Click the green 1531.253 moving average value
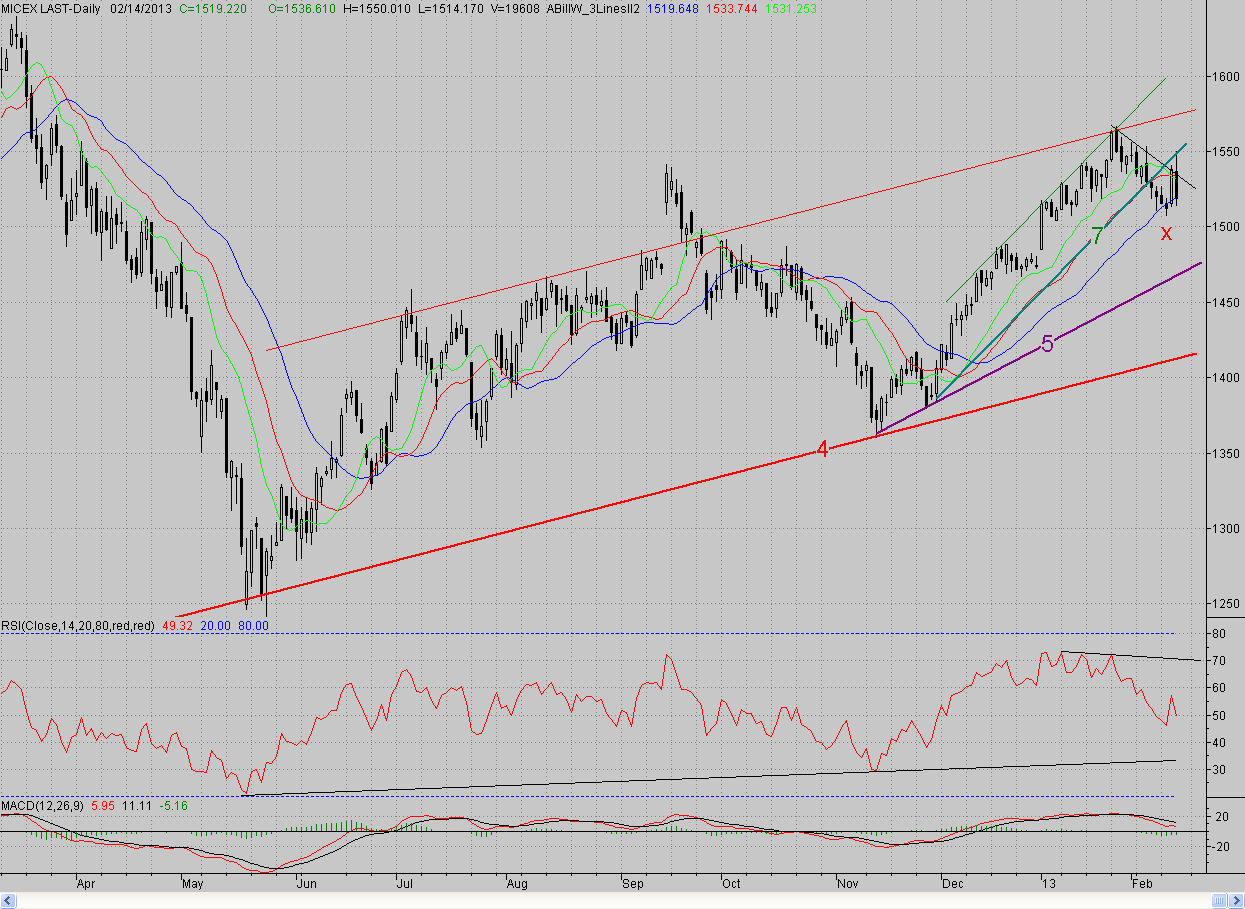 click(791, 7)
